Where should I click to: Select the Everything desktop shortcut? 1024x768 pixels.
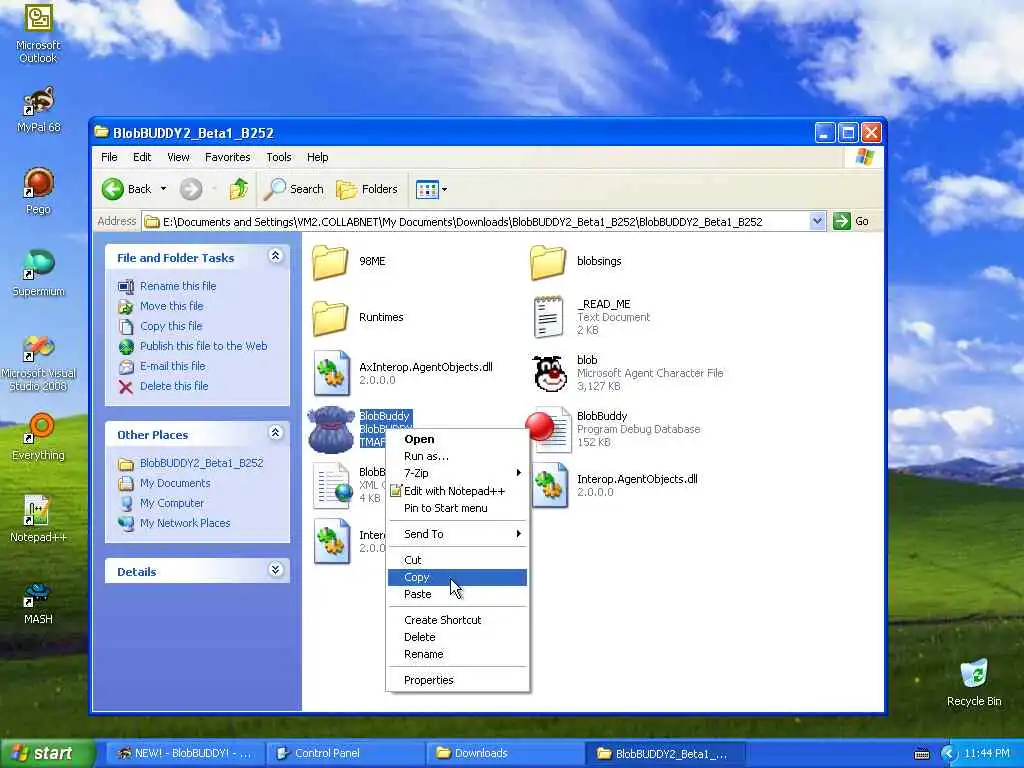coord(38,436)
